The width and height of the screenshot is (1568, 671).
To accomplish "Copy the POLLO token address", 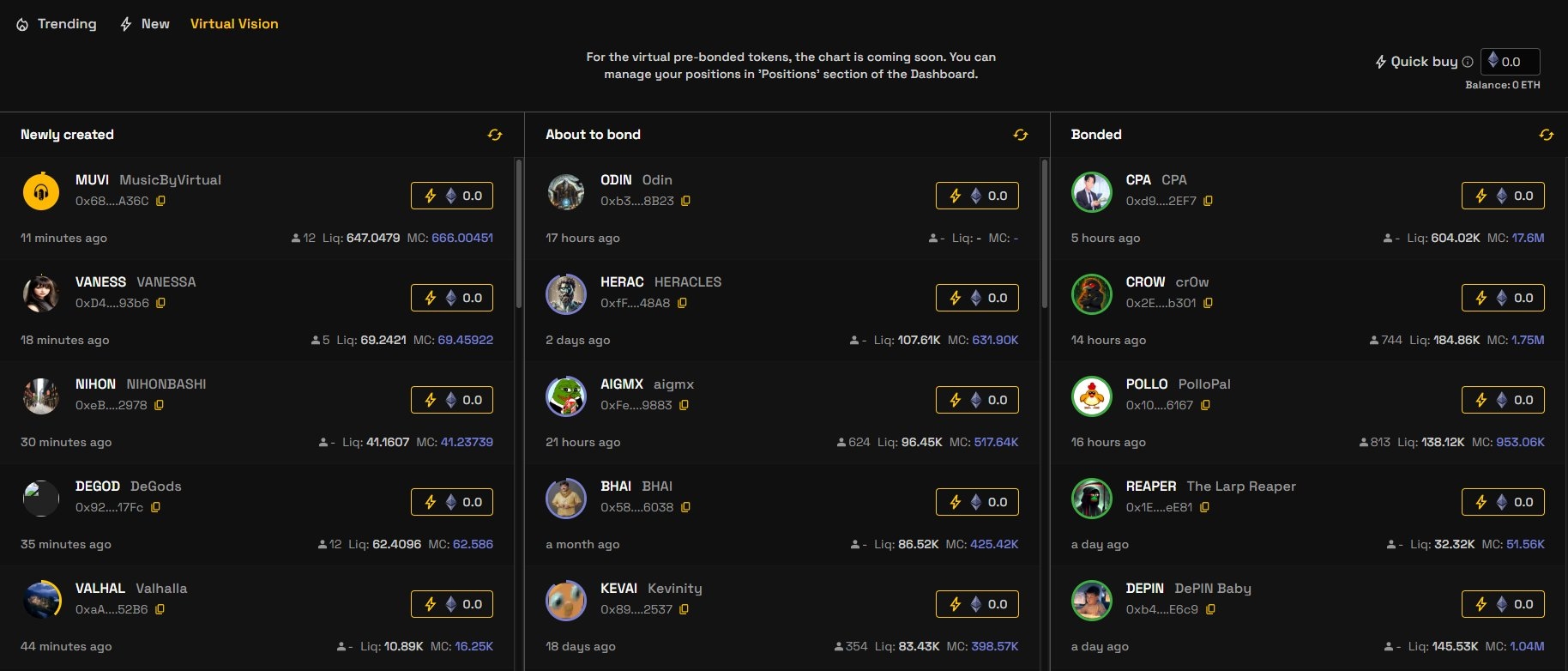I will pos(1205,405).
